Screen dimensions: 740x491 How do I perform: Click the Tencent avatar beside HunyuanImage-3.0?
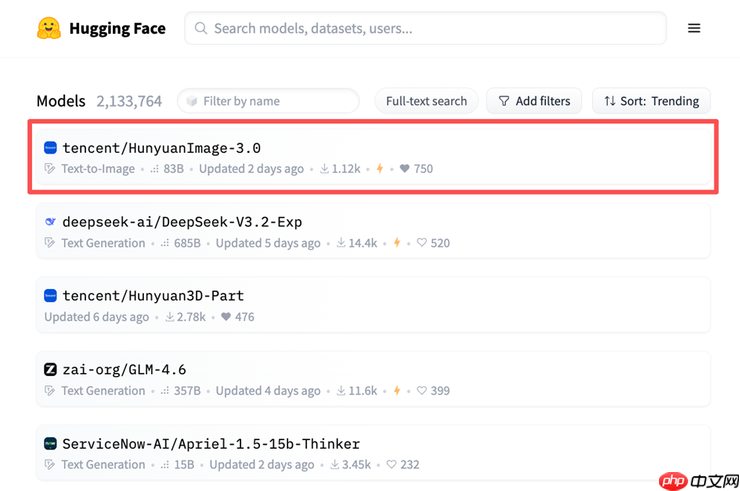click(51, 148)
